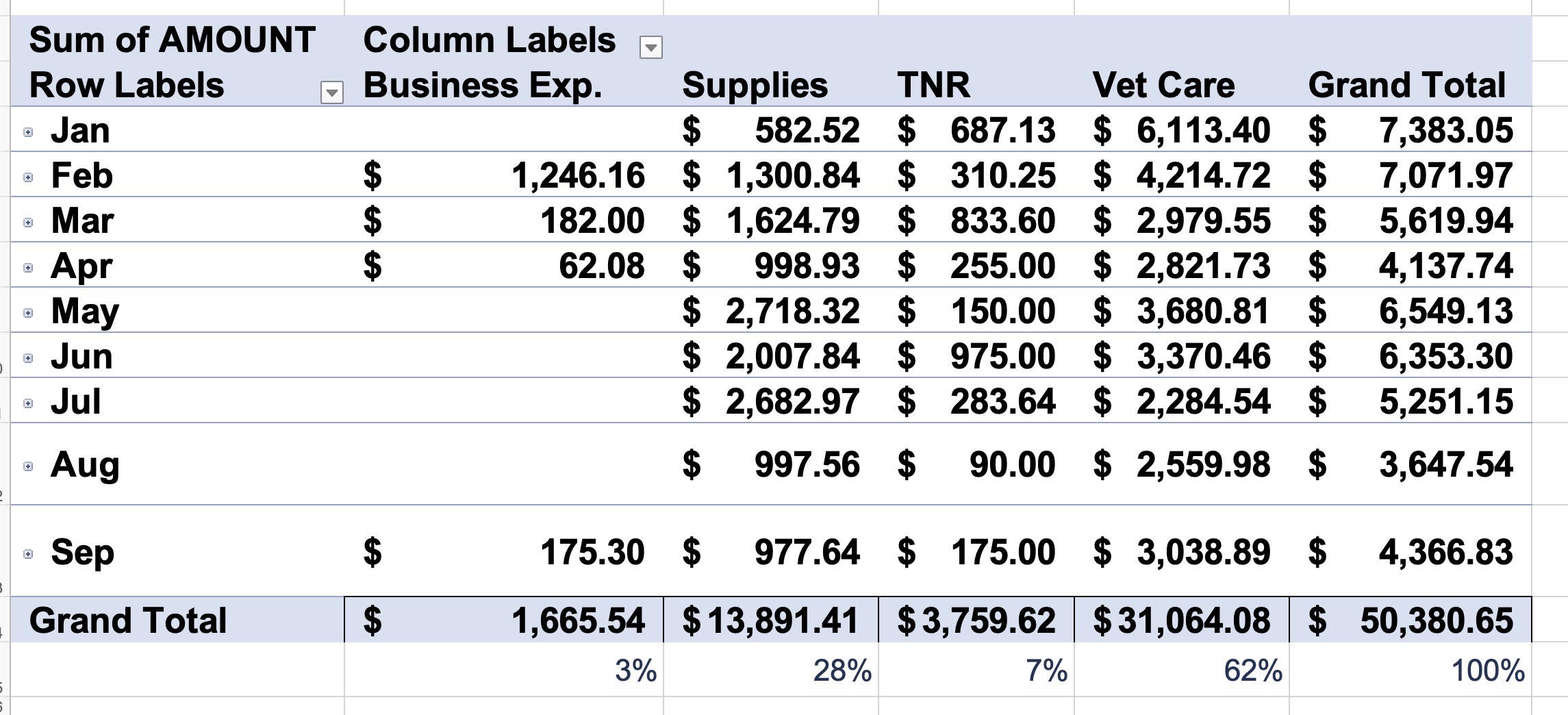Select the Supplies column header cell
Viewport: 1568px width, 715px height.
[x=755, y=86]
